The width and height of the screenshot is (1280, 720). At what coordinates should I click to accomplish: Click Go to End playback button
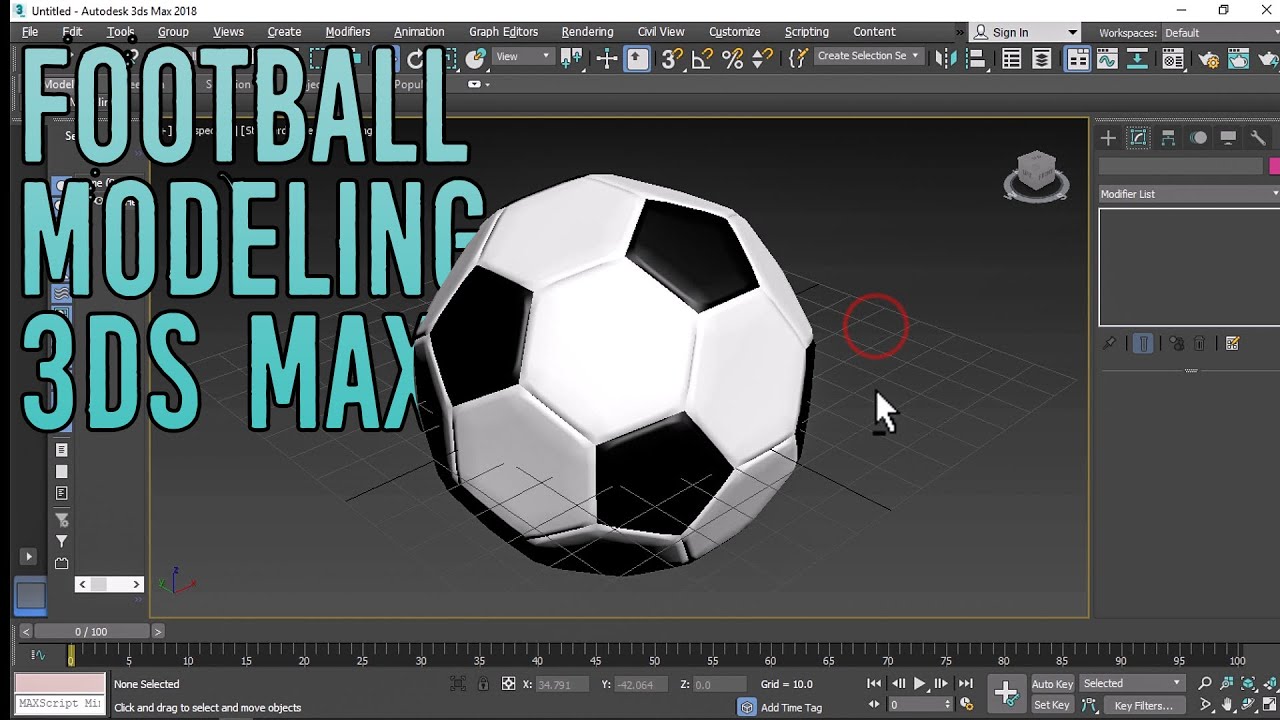pos(965,684)
